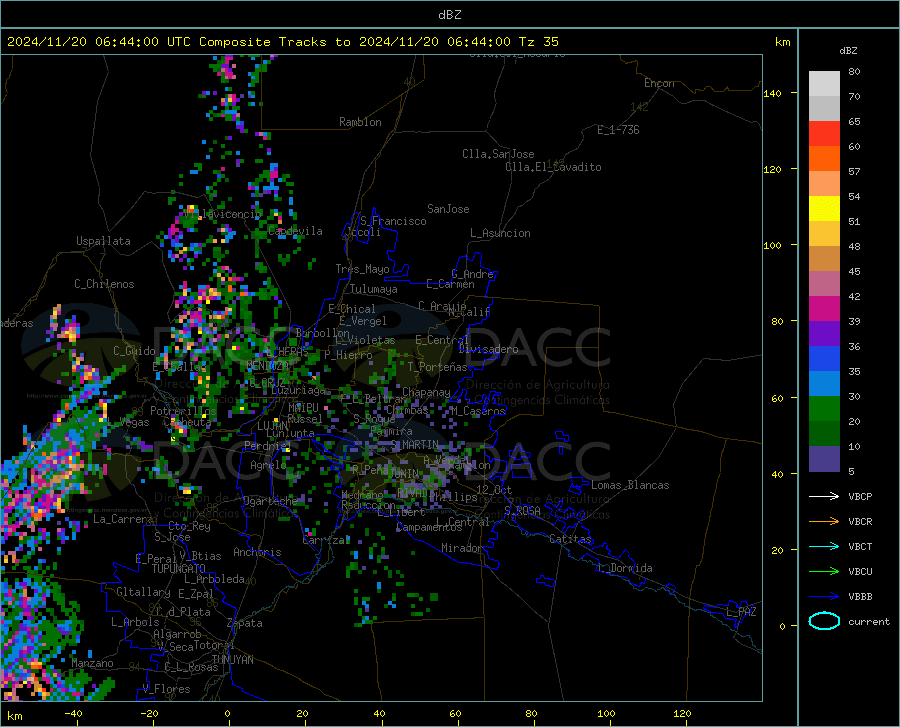Click the Lomas_Blancas place label
The height and width of the screenshot is (727, 900).
click(x=630, y=485)
